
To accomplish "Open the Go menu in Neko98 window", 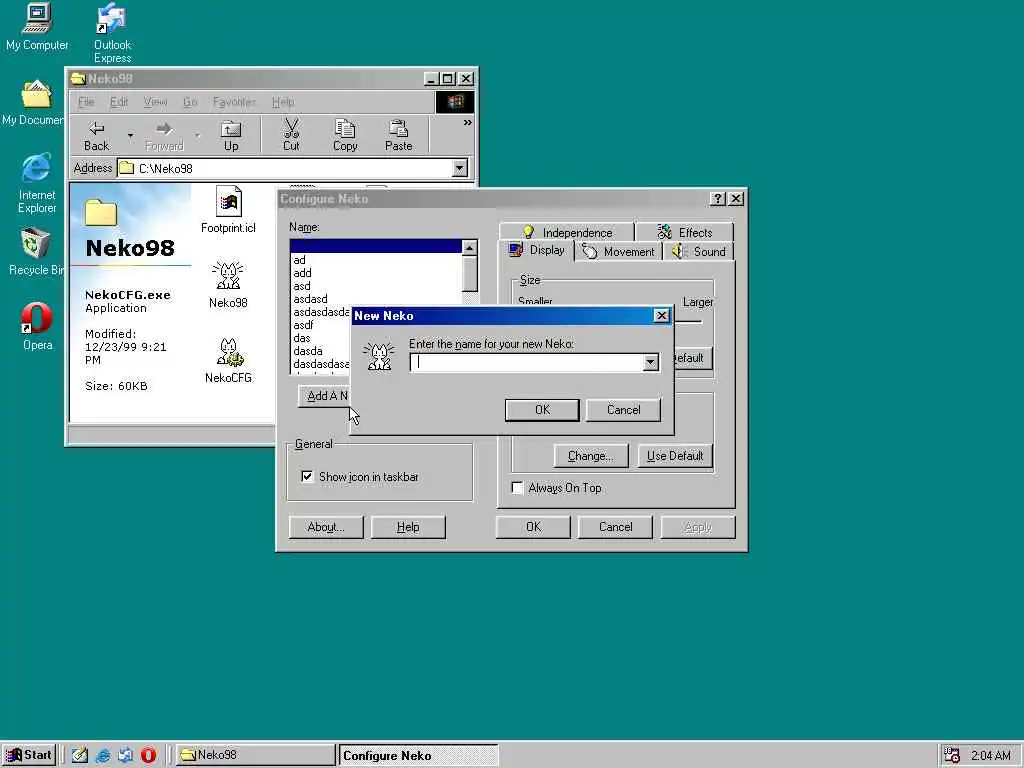I will pyautogui.click(x=190, y=102).
